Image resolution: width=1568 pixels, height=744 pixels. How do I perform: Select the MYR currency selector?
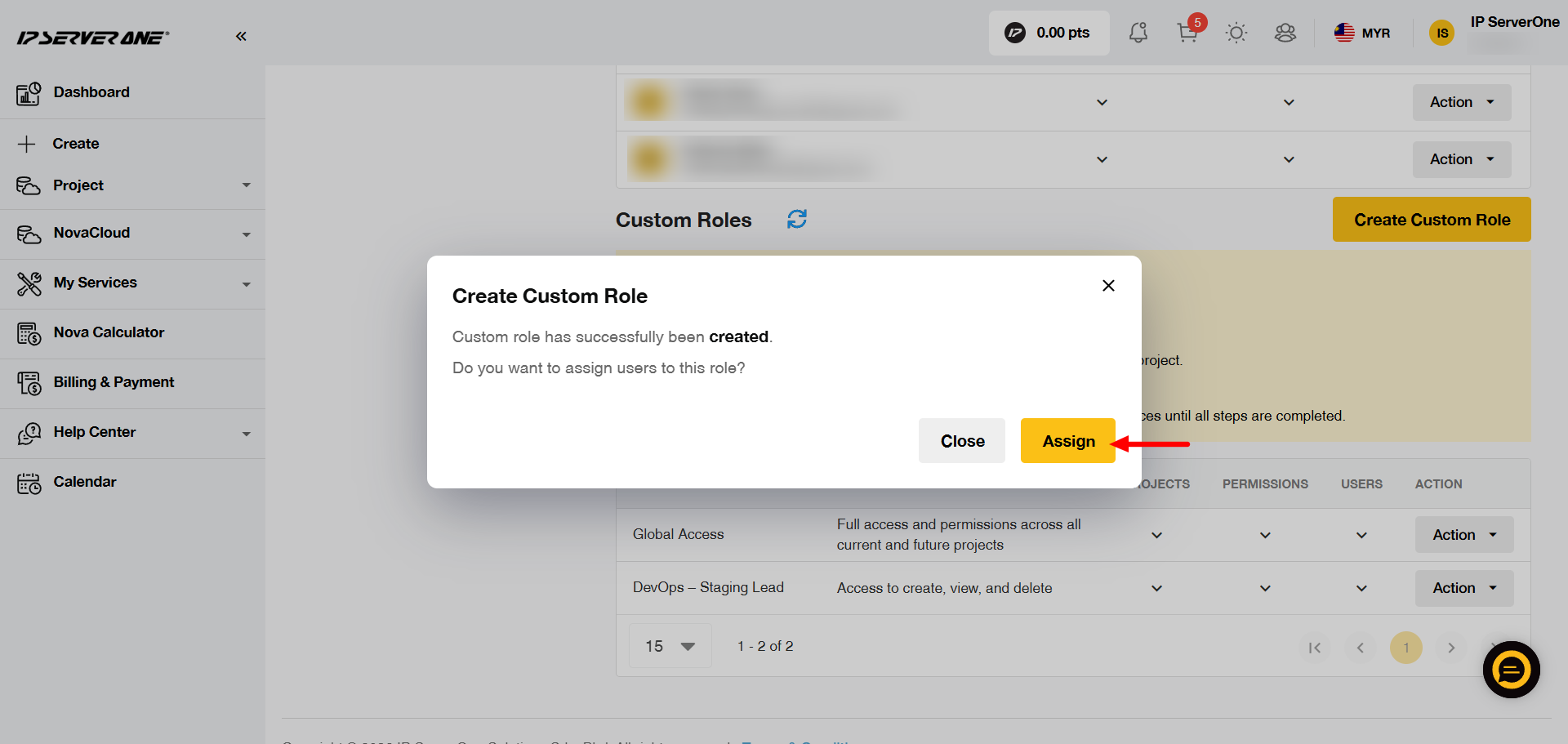pos(1362,33)
